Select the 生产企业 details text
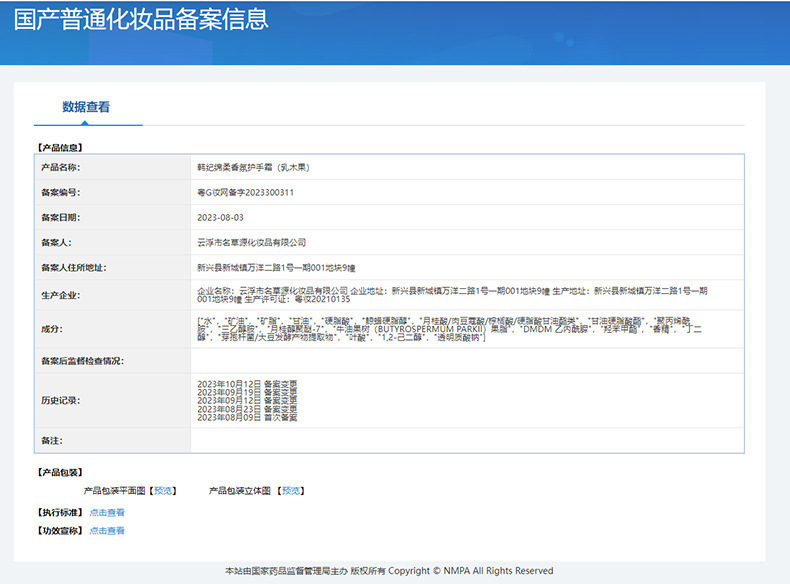This screenshot has height=584, width=790. coord(452,295)
